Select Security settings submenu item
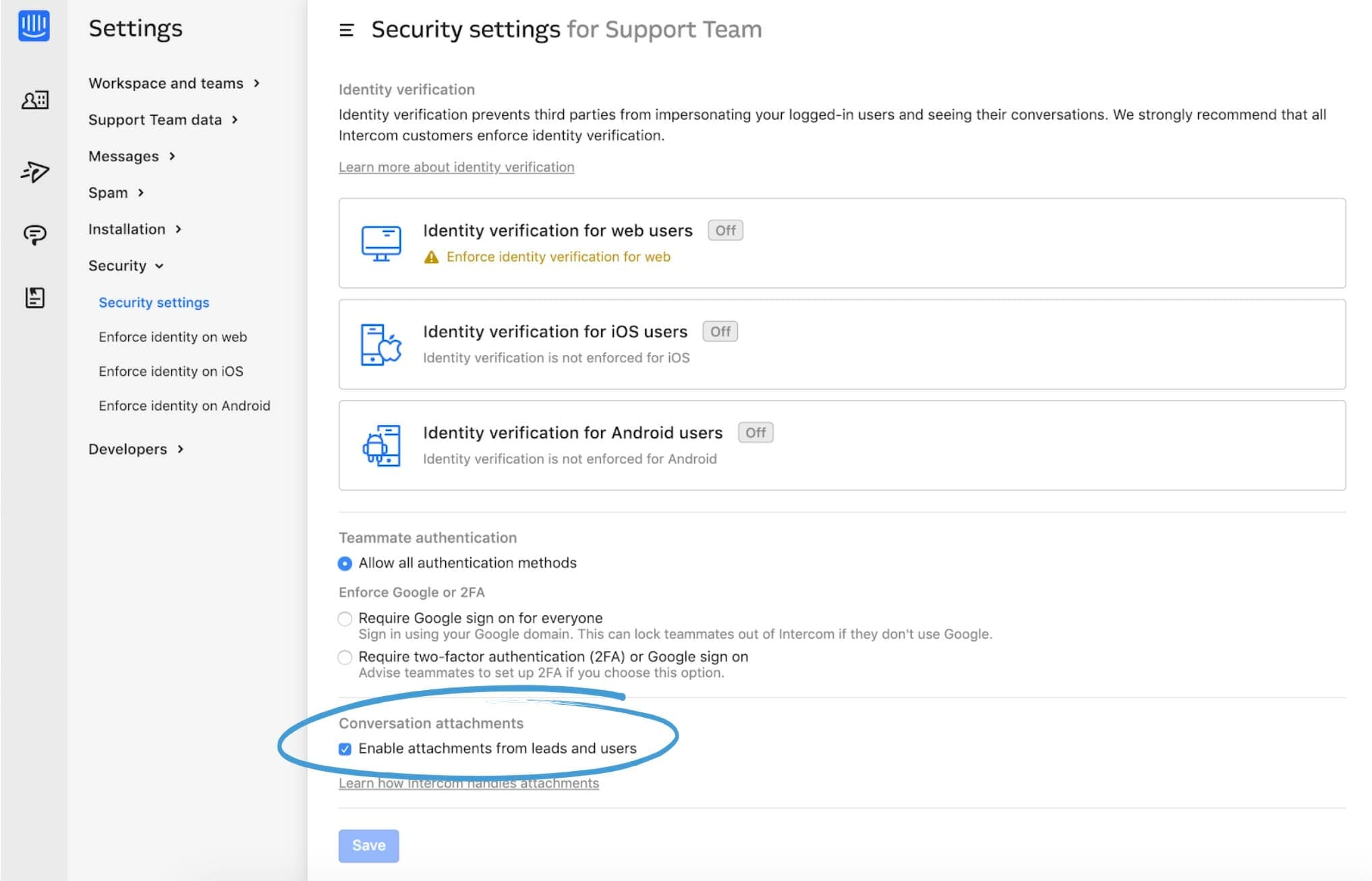This screenshot has width=1372, height=881. pyautogui.click(x=154, y=303)
